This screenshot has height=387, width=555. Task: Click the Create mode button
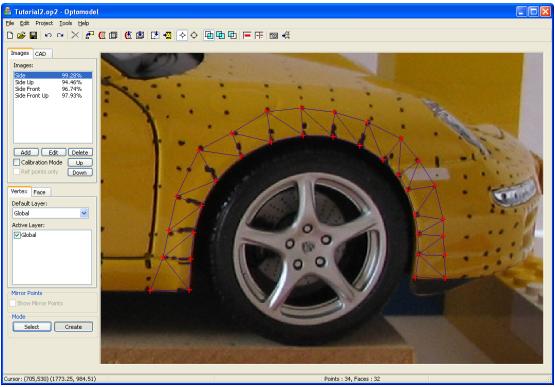[74, 327]
